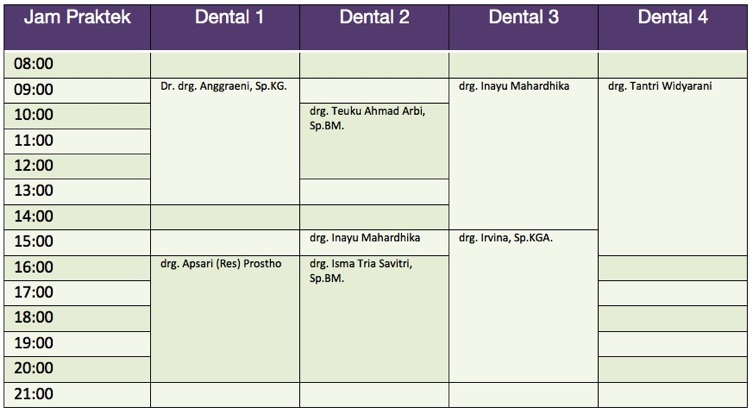The width and height of the screenshot is (753, 414).
Task: Select the Dental 2 column header
Action: (374, 18)
